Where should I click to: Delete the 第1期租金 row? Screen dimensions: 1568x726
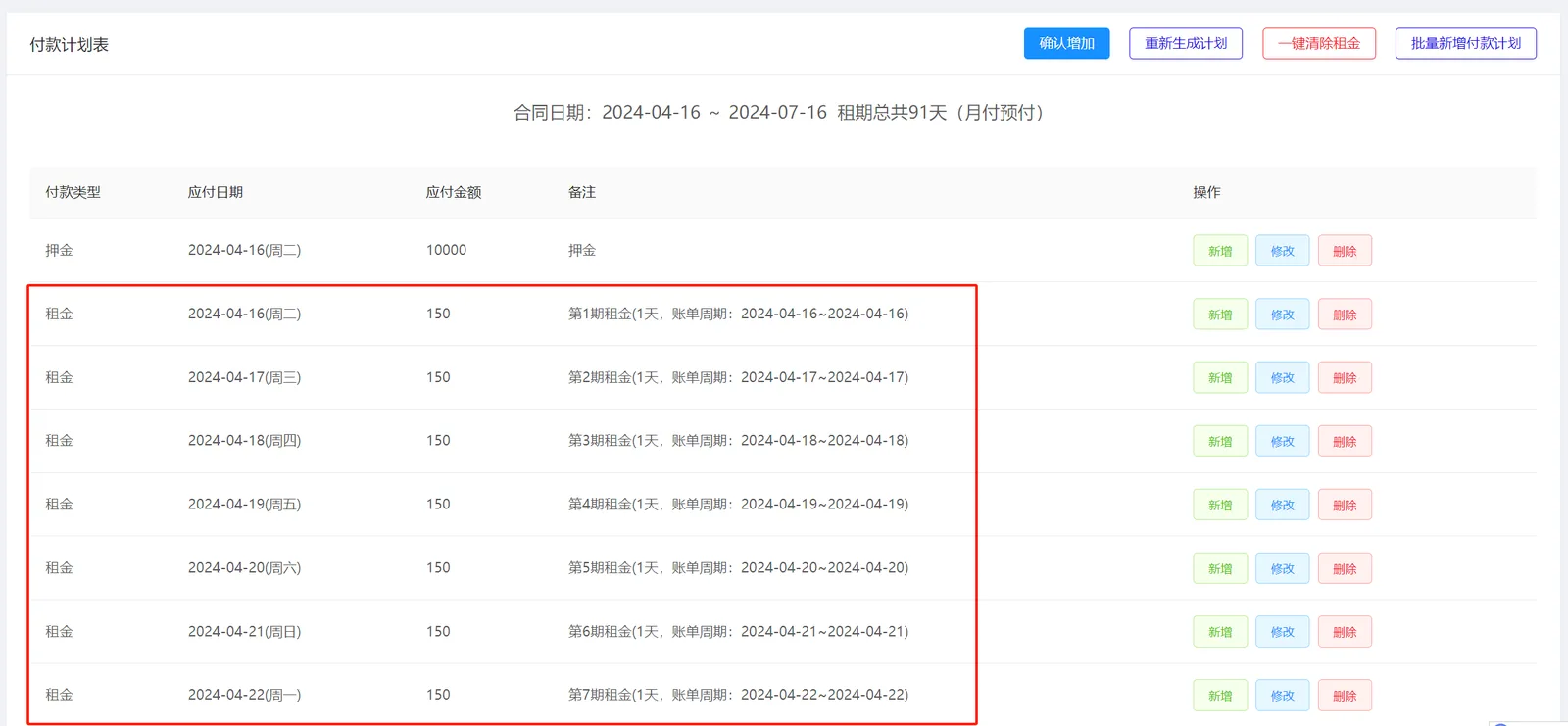click(1345, 315)
